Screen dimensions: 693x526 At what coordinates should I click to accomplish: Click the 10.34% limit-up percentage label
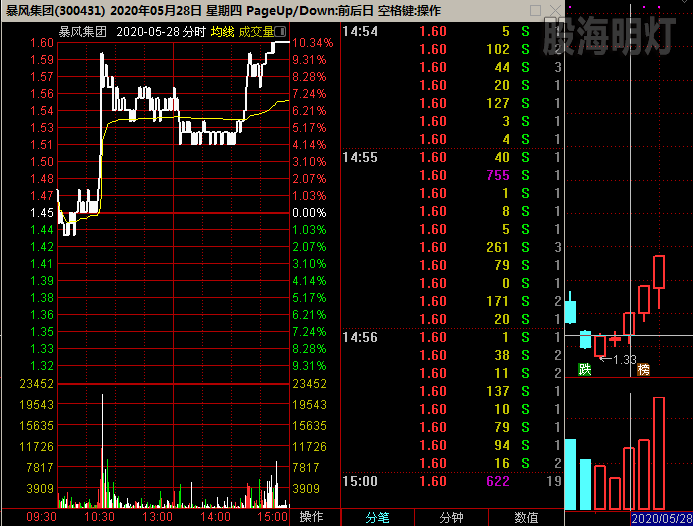pos(312,43)
